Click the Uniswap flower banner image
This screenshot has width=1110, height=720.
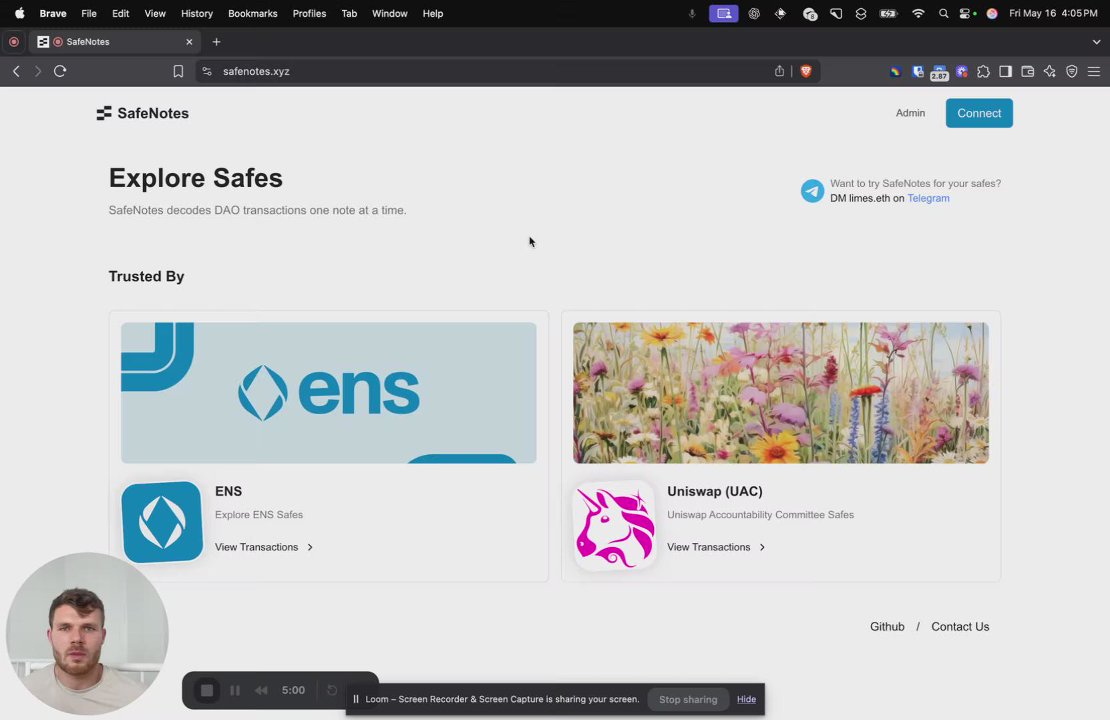click(781, 393)
